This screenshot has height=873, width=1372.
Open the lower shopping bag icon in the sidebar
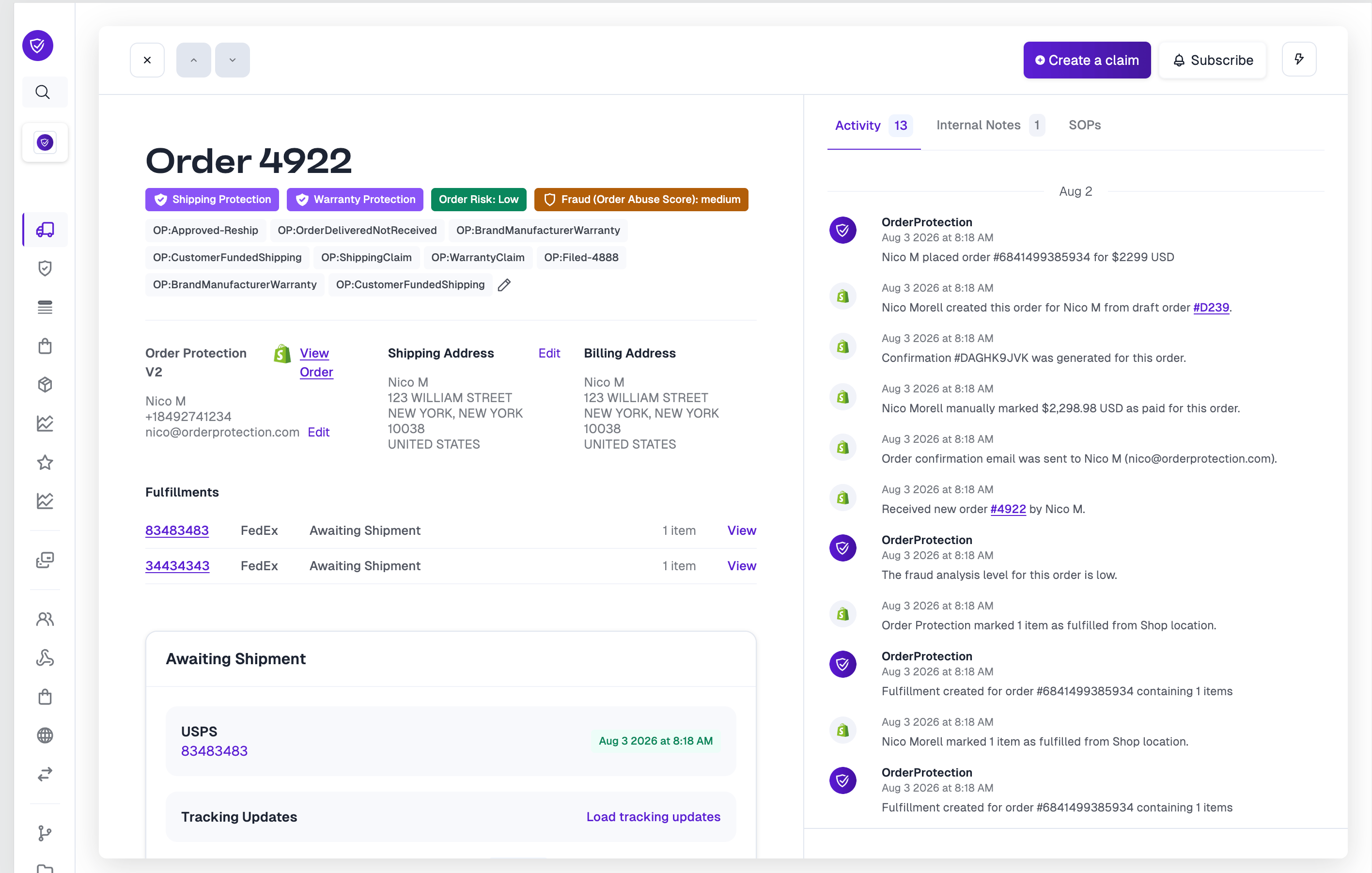(x=45, y=696)
